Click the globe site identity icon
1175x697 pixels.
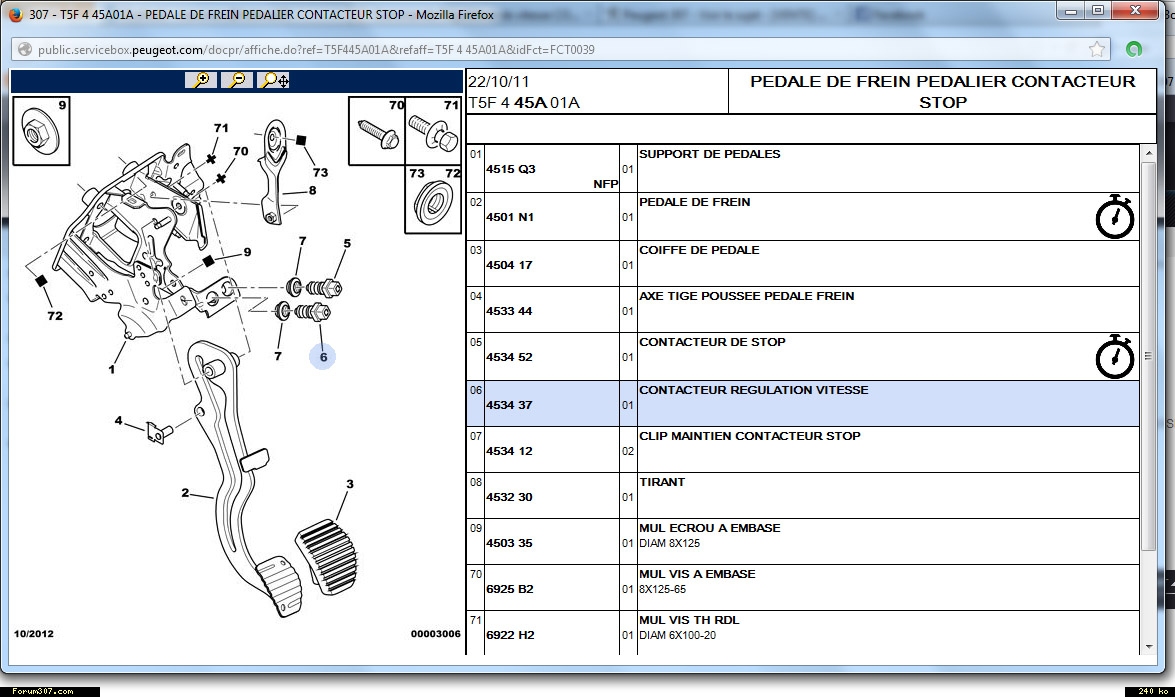point(25,49)
